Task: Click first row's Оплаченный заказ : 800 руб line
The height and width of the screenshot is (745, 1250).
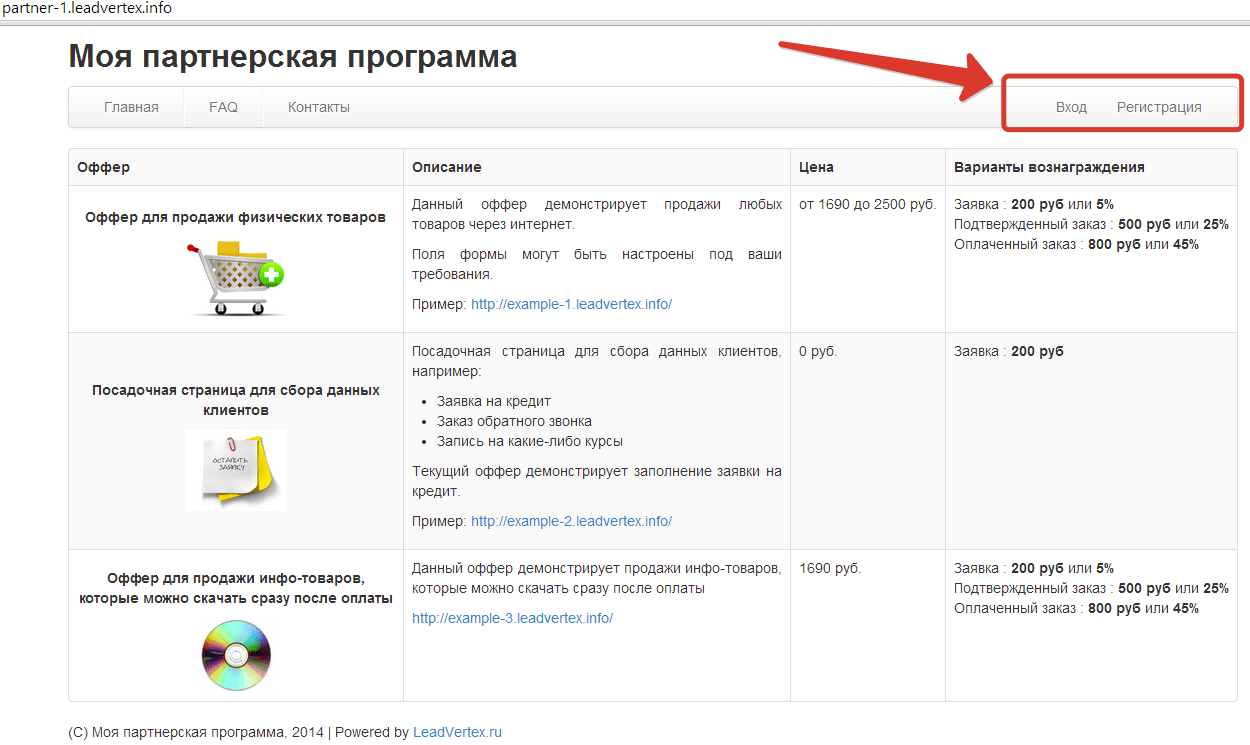Action: [x=1076, y=244]
